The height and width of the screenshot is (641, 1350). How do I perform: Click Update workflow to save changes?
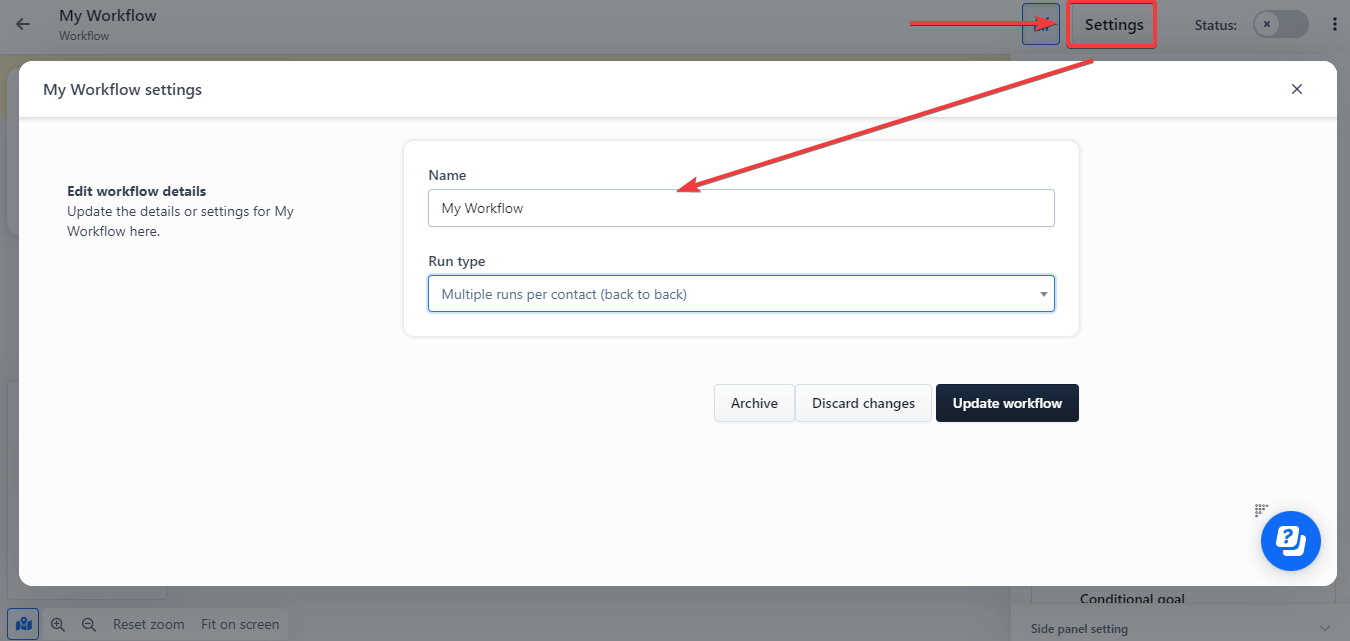(1006, 402)
